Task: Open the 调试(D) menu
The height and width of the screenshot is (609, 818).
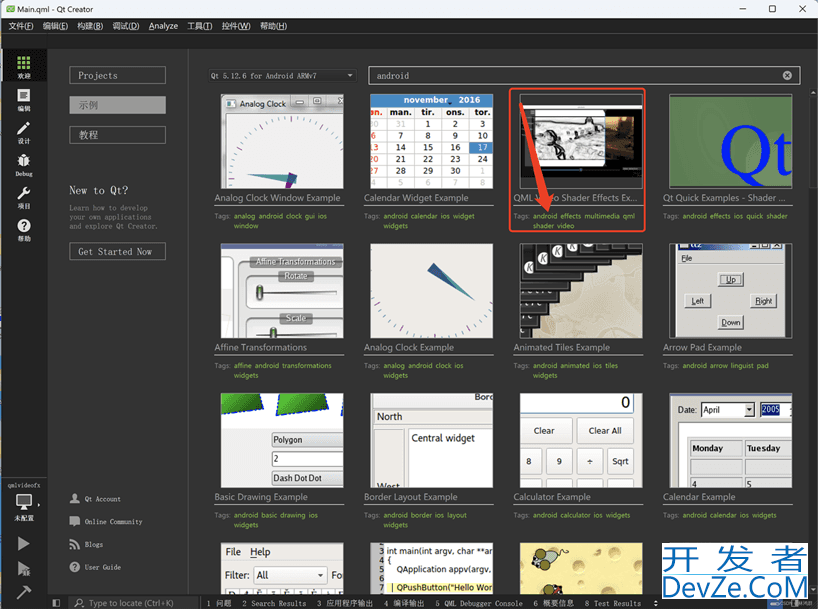Action: click(x=126, y=26)
